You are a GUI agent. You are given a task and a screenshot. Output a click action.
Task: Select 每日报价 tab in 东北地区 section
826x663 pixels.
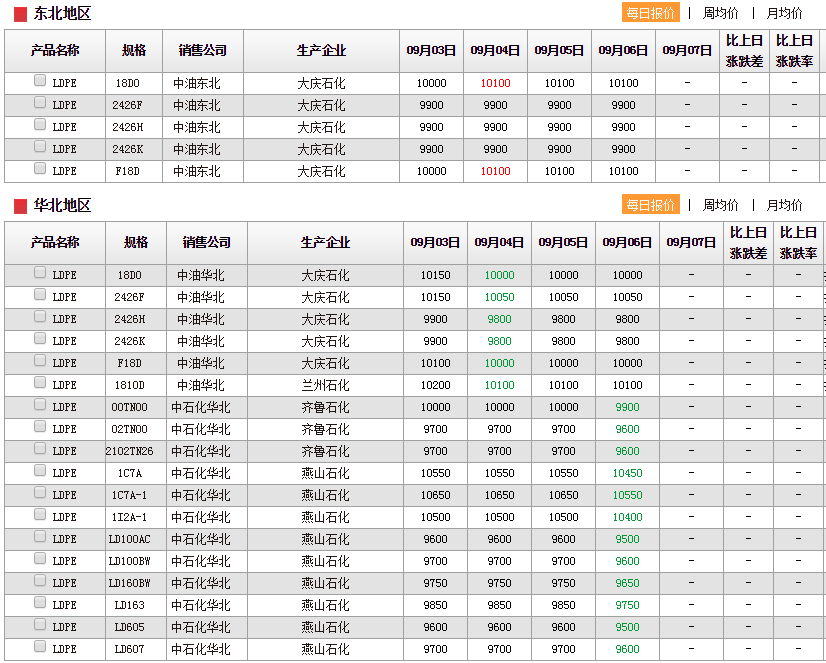click(x=651, y=13)
